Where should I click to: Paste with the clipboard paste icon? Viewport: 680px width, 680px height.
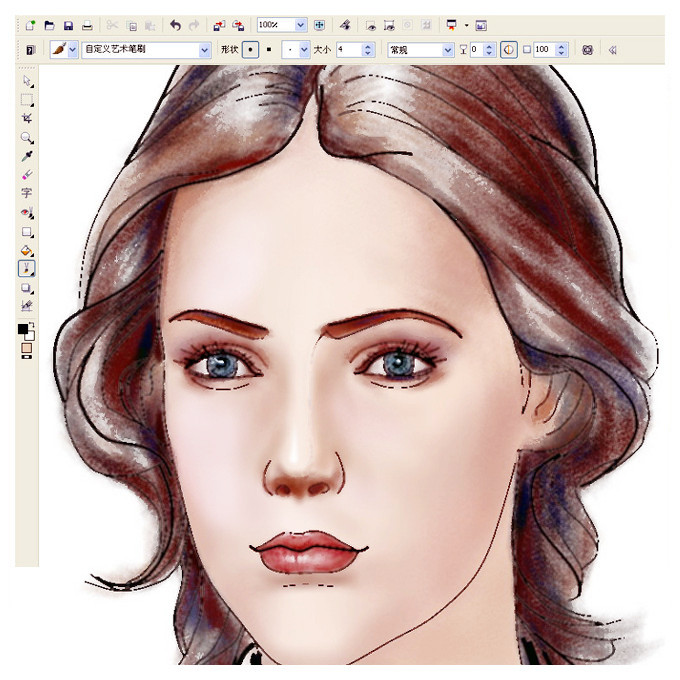click(150, 26)
